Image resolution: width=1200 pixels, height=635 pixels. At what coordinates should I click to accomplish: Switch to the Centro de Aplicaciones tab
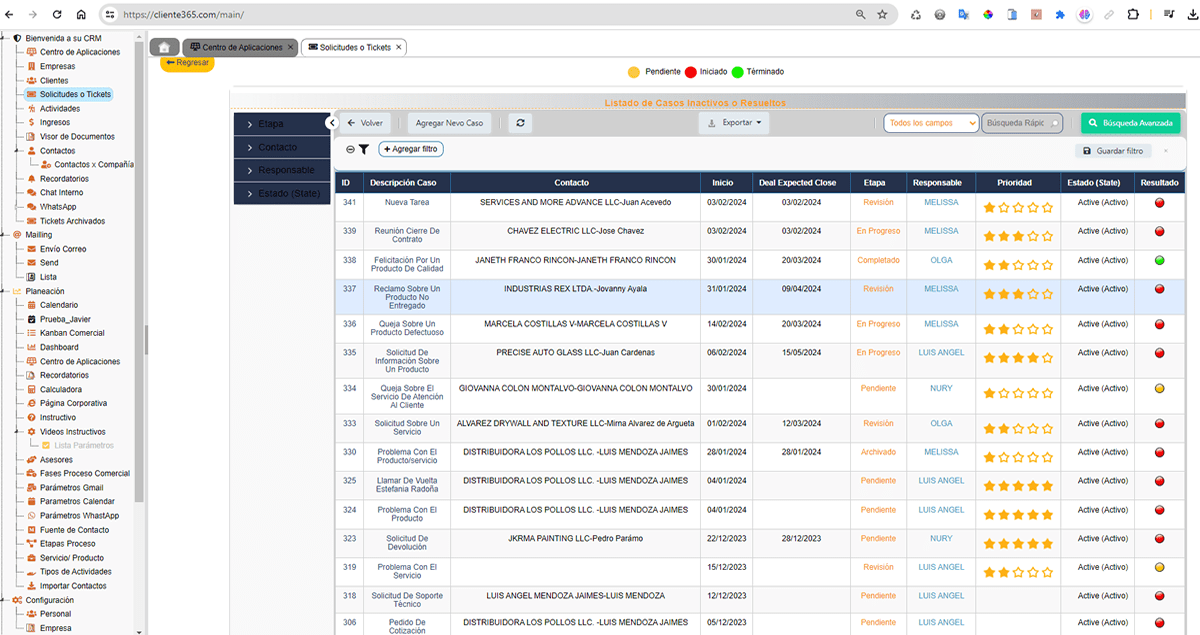(239, 47)
